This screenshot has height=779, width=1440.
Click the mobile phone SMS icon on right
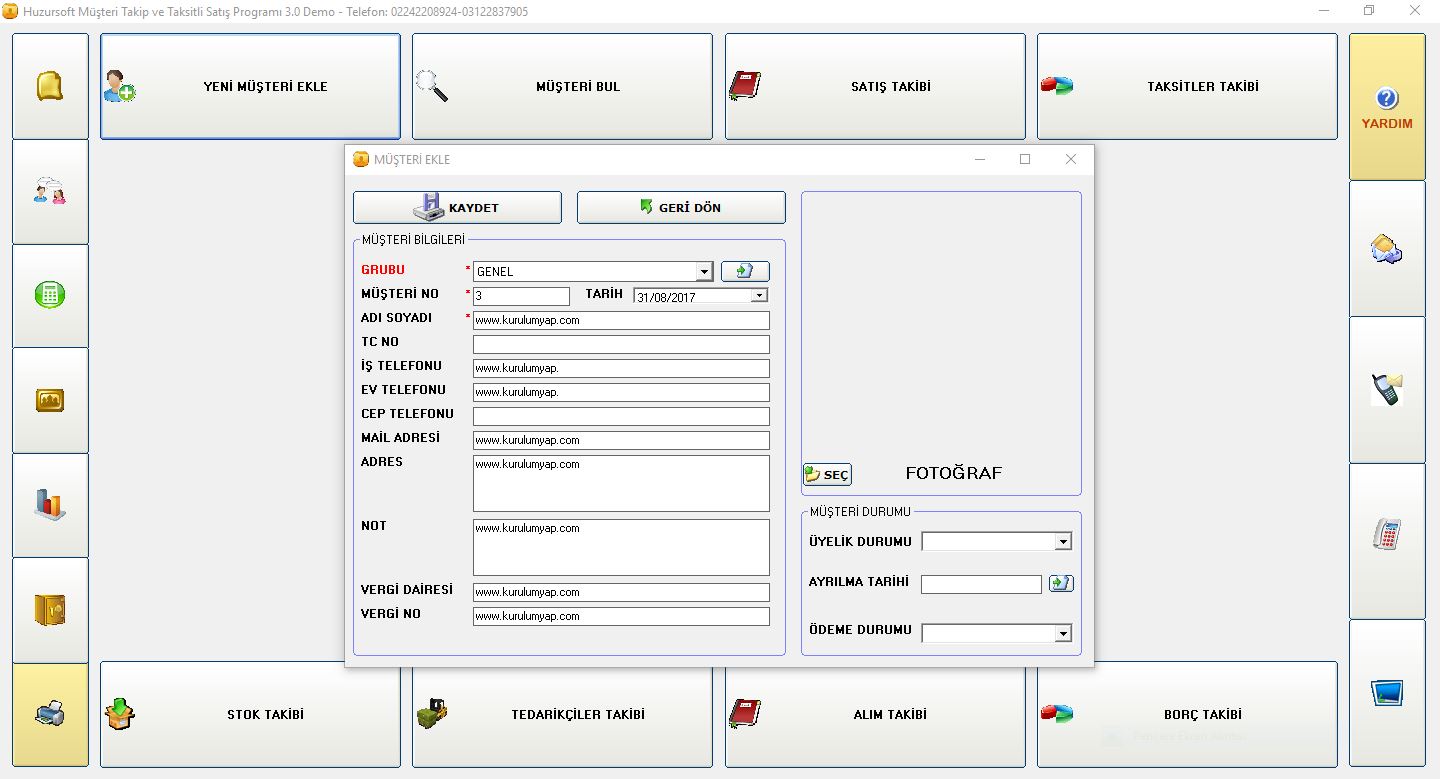click(x=1387, y=390)
